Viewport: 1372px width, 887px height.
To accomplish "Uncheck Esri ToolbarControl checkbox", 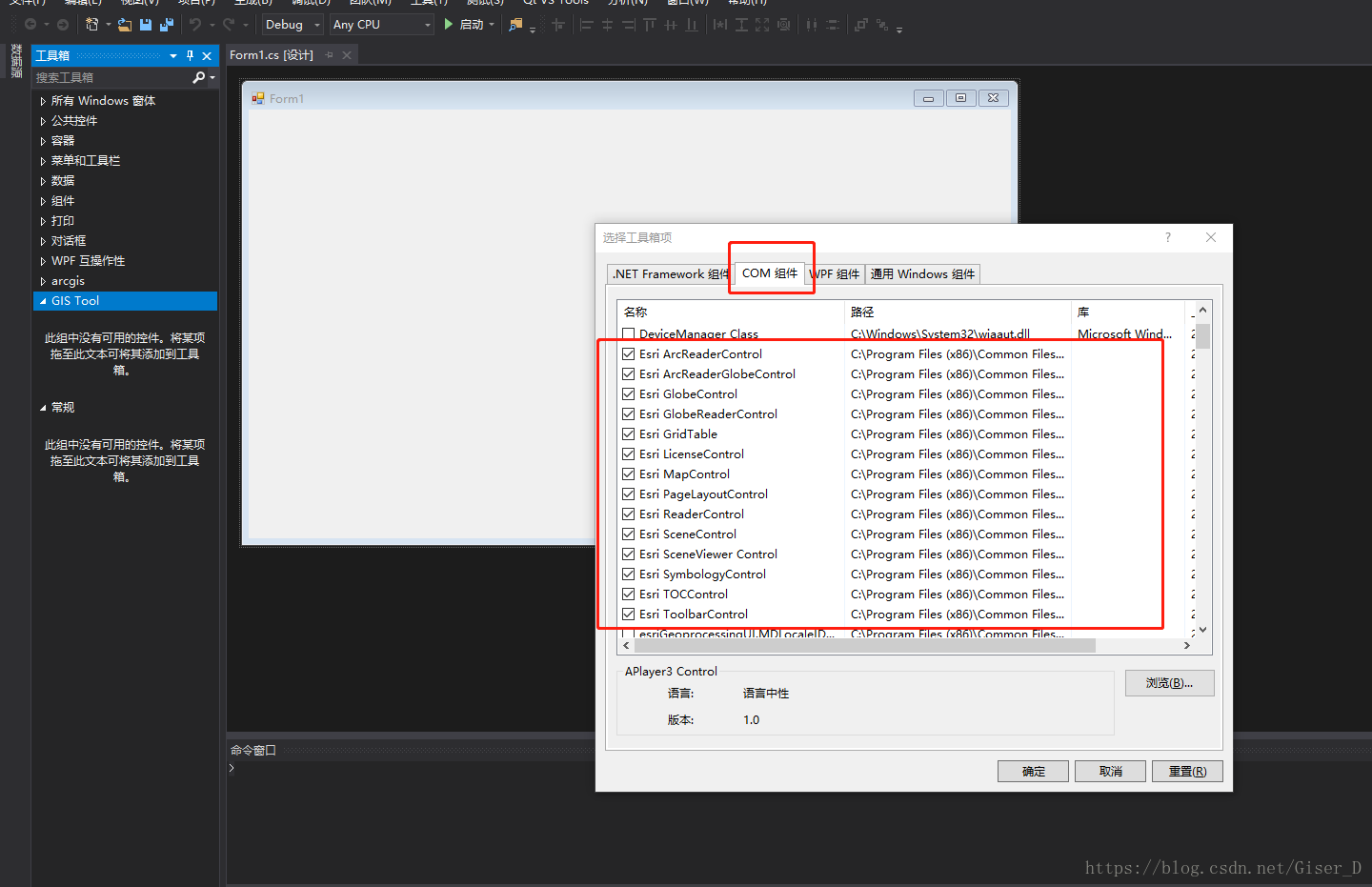I will 628,615.
